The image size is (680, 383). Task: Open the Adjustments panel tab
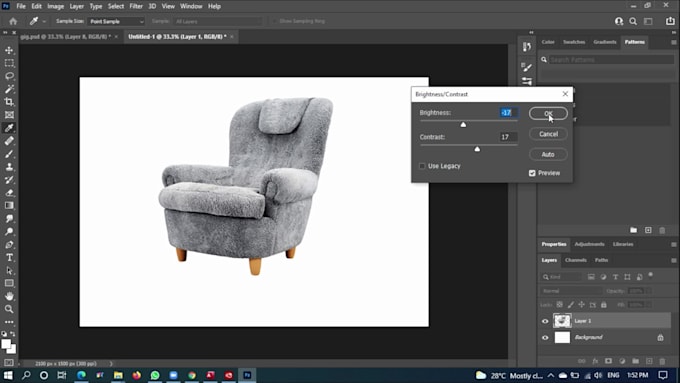point(589,244)
